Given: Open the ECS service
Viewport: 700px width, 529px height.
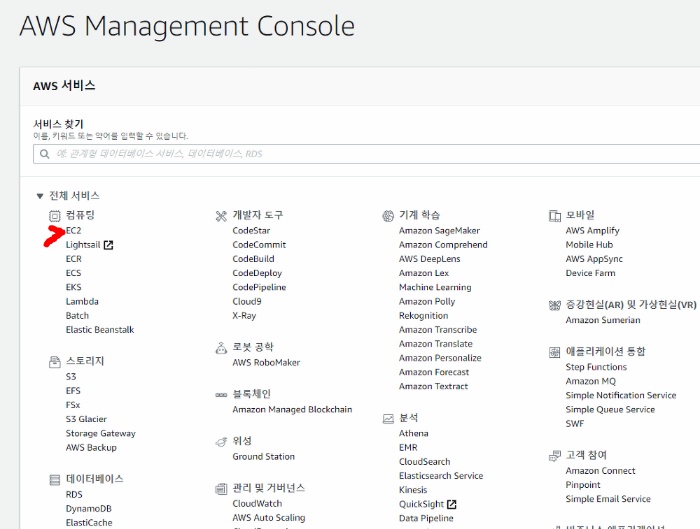Looking at the screenshot, I should pos(74,273).
